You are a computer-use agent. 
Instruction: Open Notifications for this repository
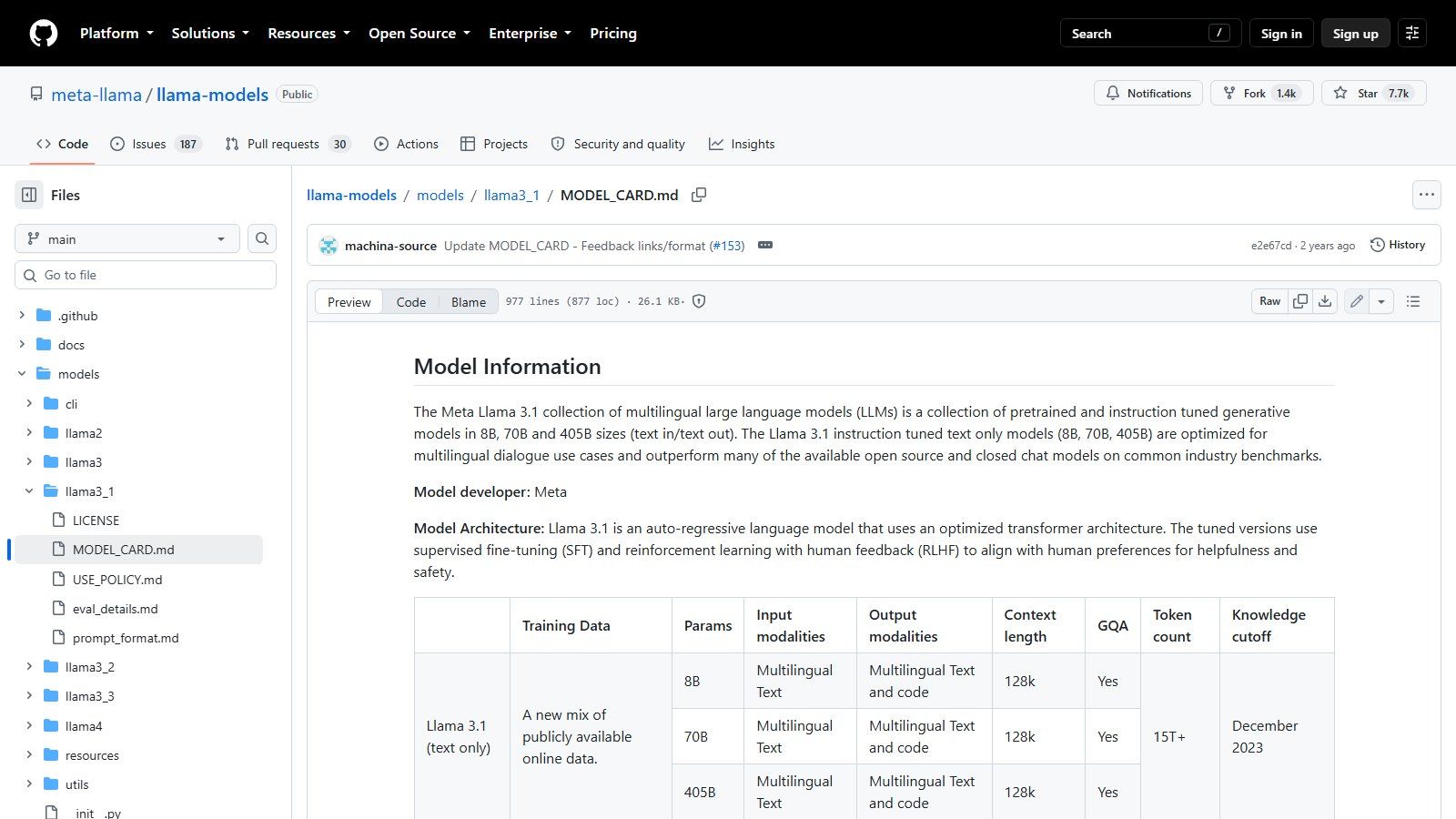coord(1148,93)
